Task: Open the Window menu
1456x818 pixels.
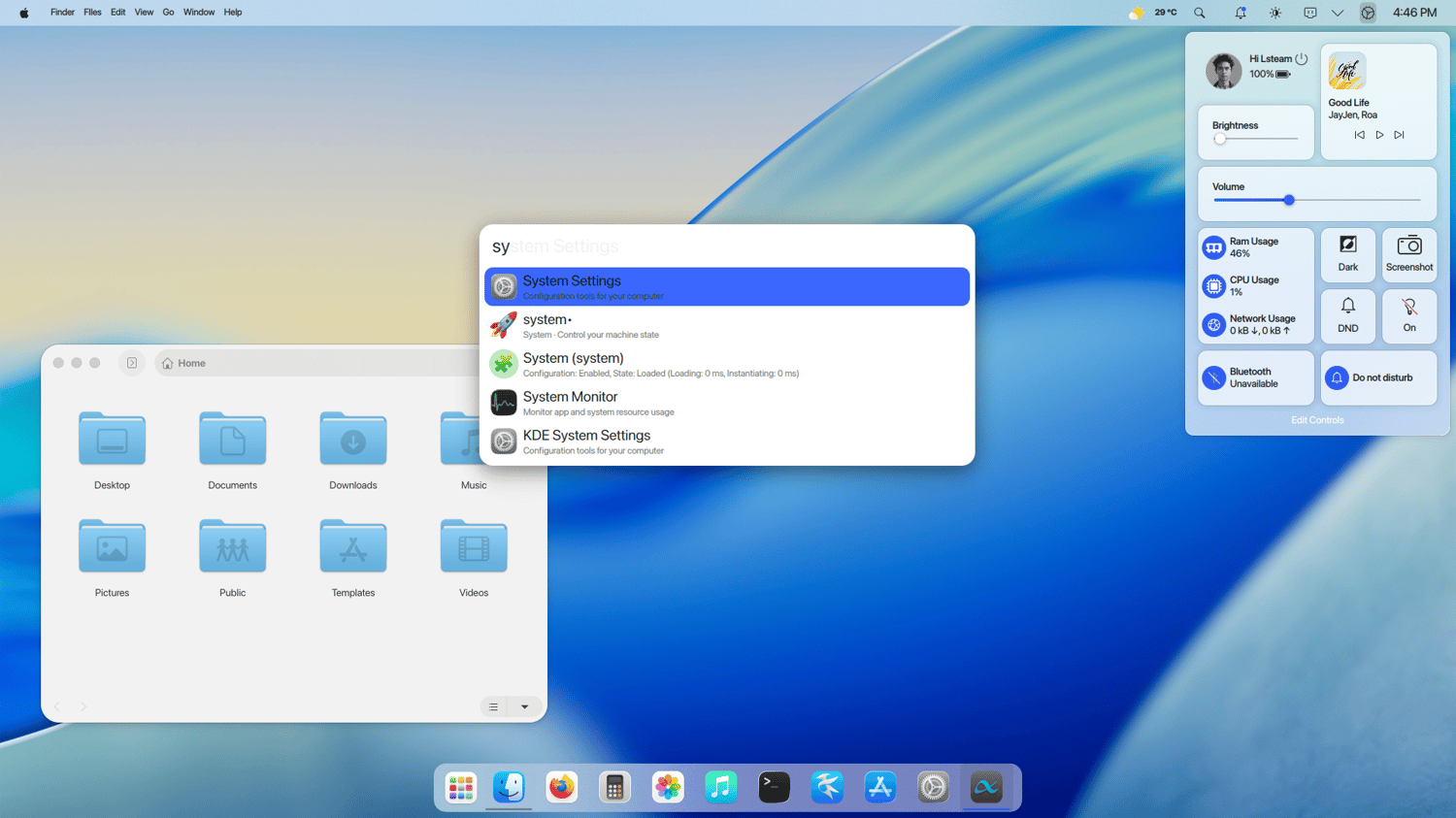Action: (199, 13)
